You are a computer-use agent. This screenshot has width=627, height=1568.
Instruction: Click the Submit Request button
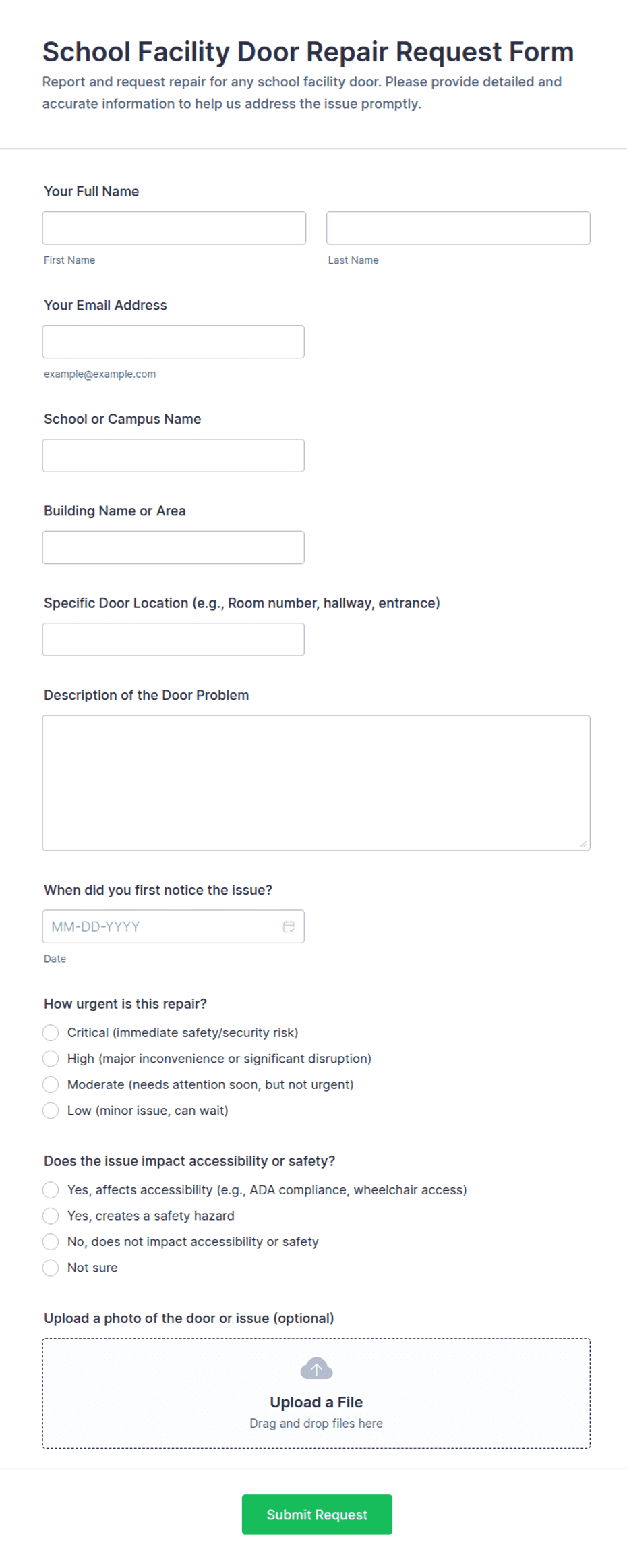[317, 1515]
